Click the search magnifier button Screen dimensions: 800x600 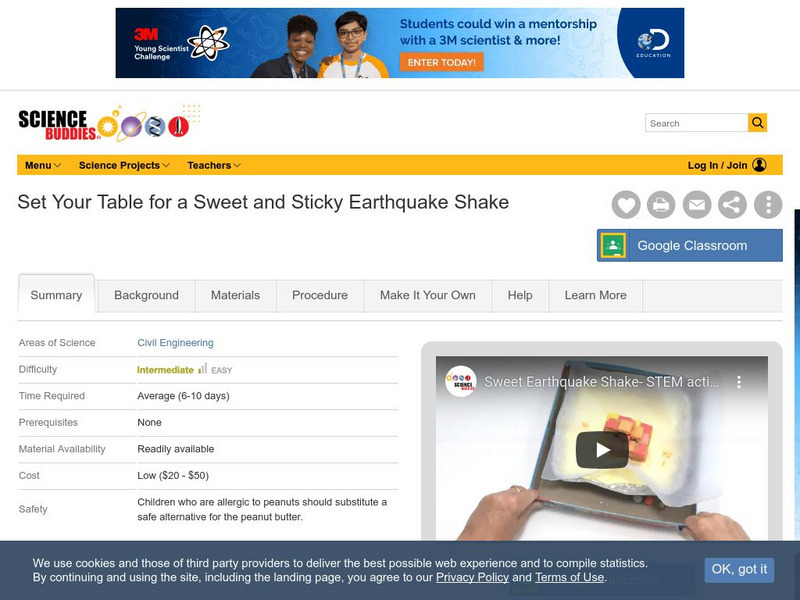point(758,122)
